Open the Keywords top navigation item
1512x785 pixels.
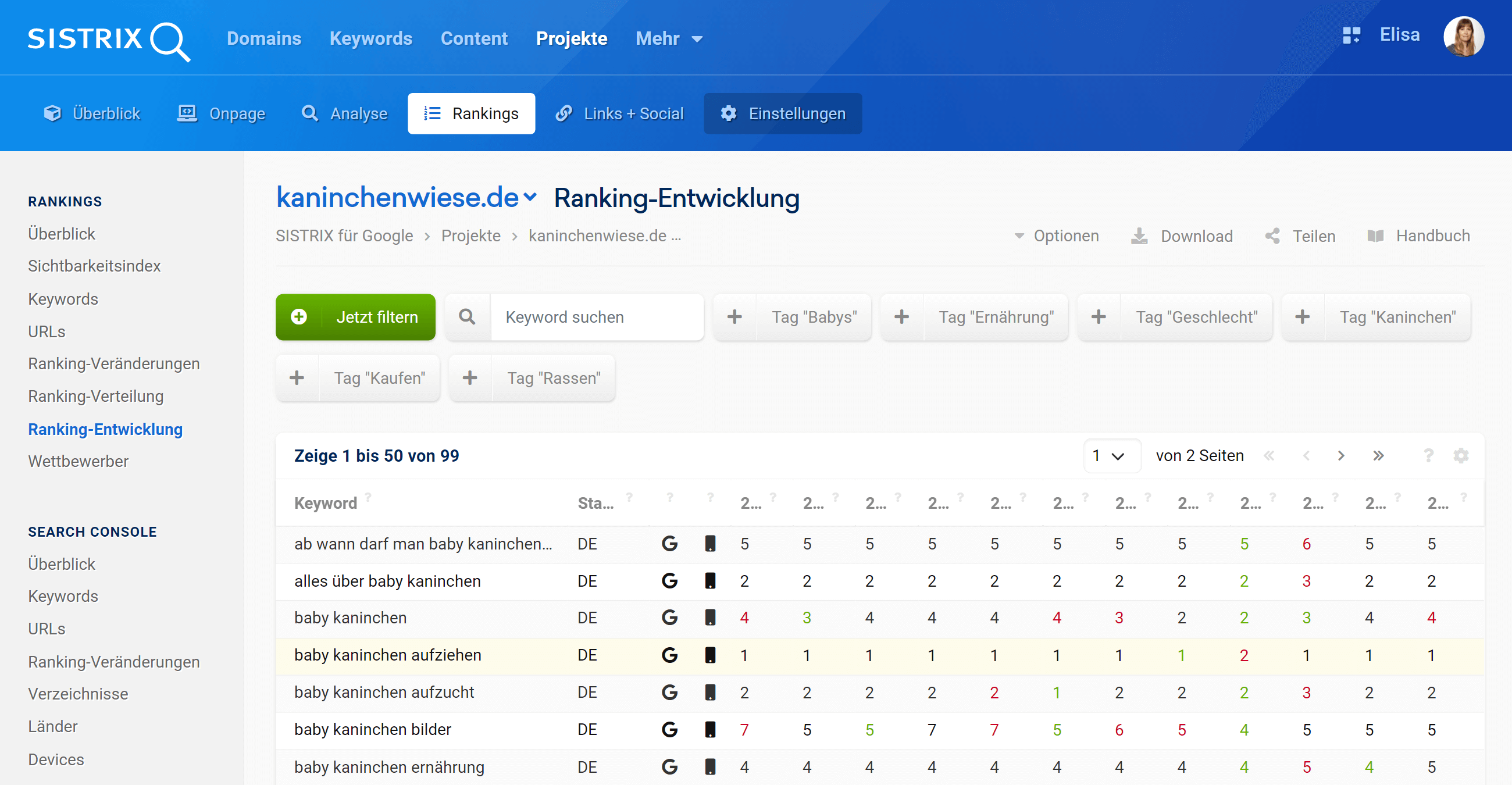click(x=370, y=39)
